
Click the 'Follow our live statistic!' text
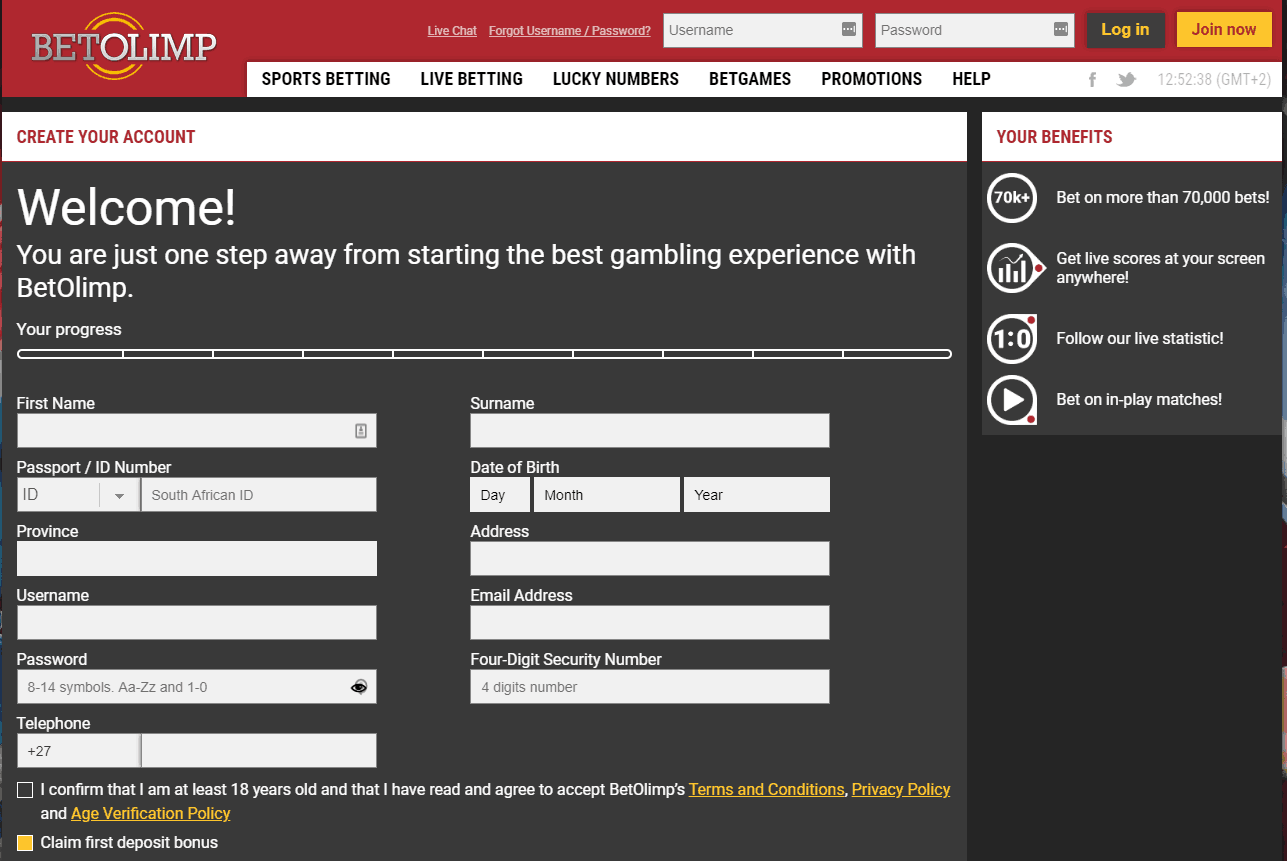click(1139, 339)
